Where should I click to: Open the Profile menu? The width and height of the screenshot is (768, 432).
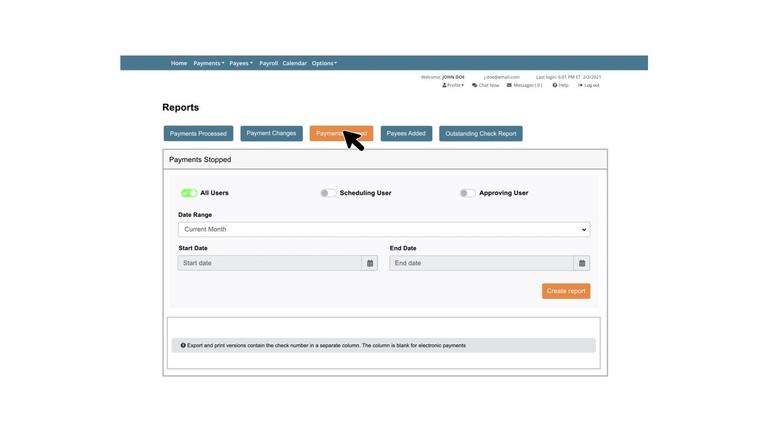coord(453,85)
